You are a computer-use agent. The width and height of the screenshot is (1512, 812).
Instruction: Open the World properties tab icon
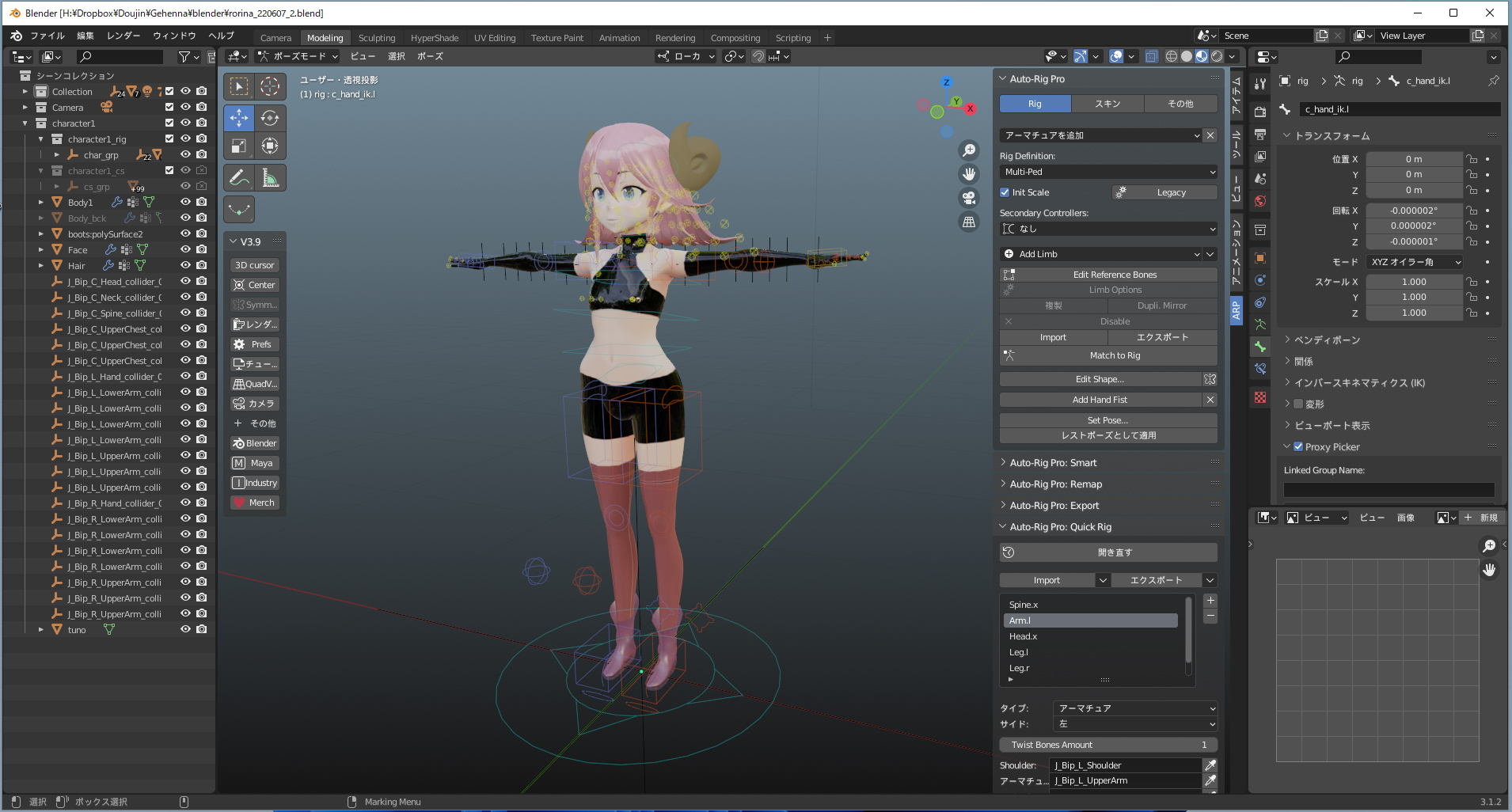[x=1260, y=201]
